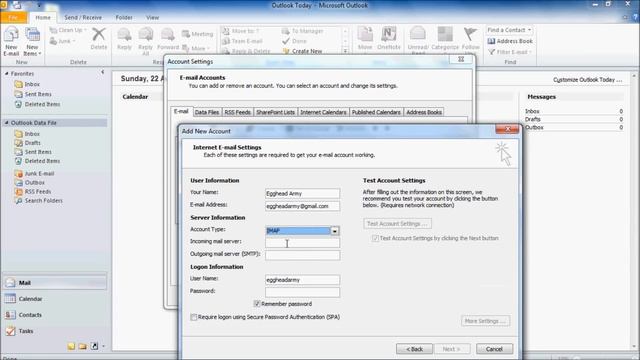Image resolution: width=640 pixels, height=360 pixels.
Task: Toggle Test Account Settings by clicking Next checkbox
Action: [375, 238]
